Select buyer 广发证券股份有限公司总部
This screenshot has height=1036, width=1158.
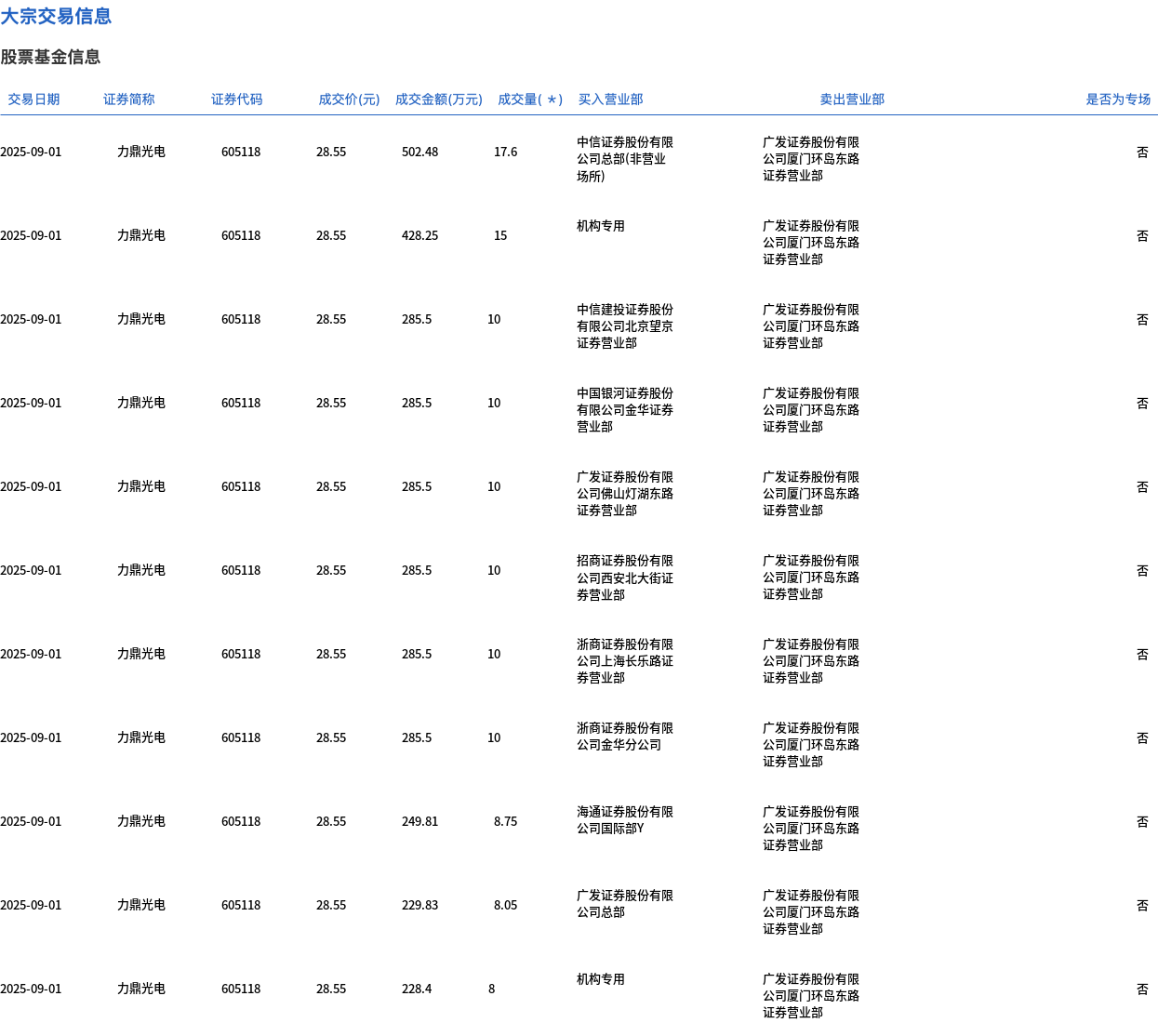click(625, 904)
